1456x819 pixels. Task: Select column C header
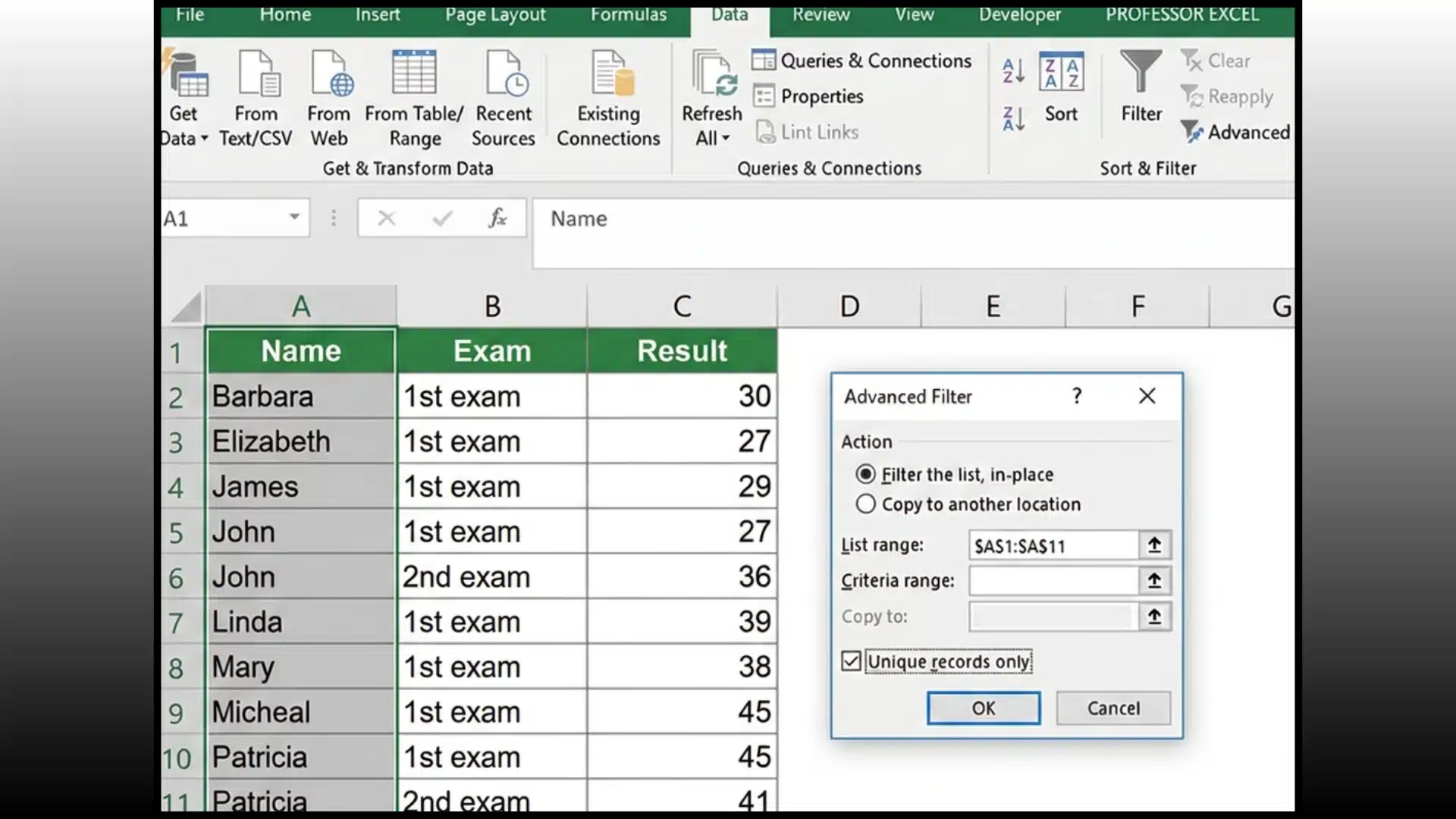[682, 306]
